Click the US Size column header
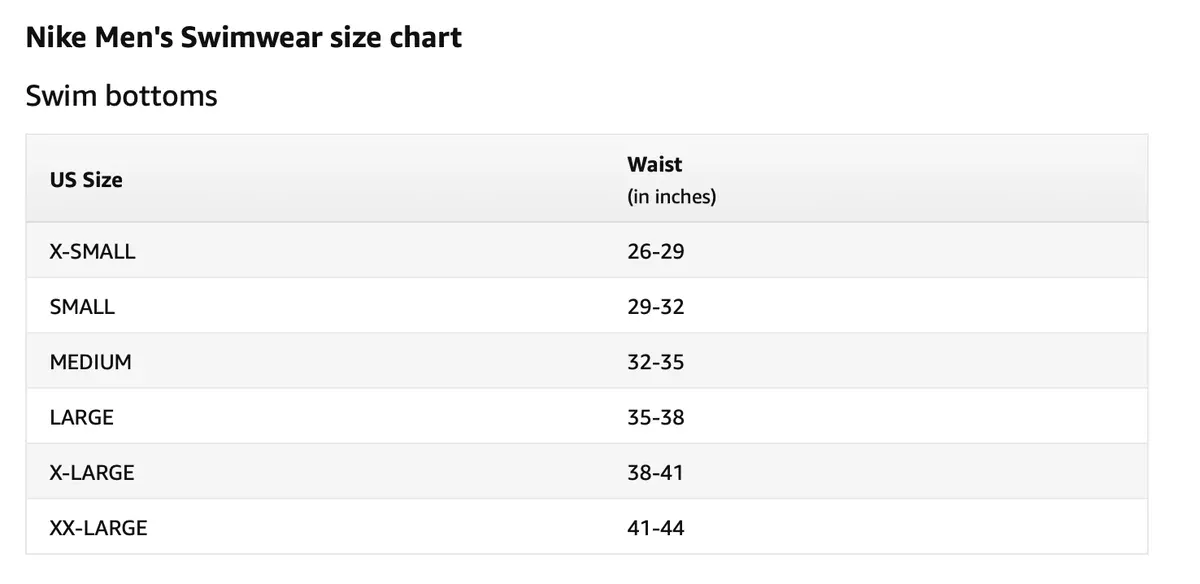Image resolution: width=1200 pixels, height=584 pixels. coord(86,180)
